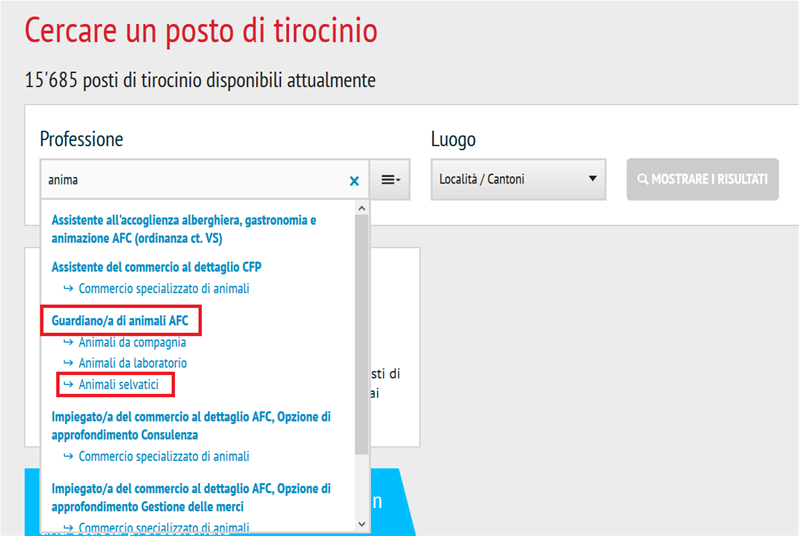Click into the Professione search field
The height and width of the screenshot is (536, 799).
[x=190, y=181]
